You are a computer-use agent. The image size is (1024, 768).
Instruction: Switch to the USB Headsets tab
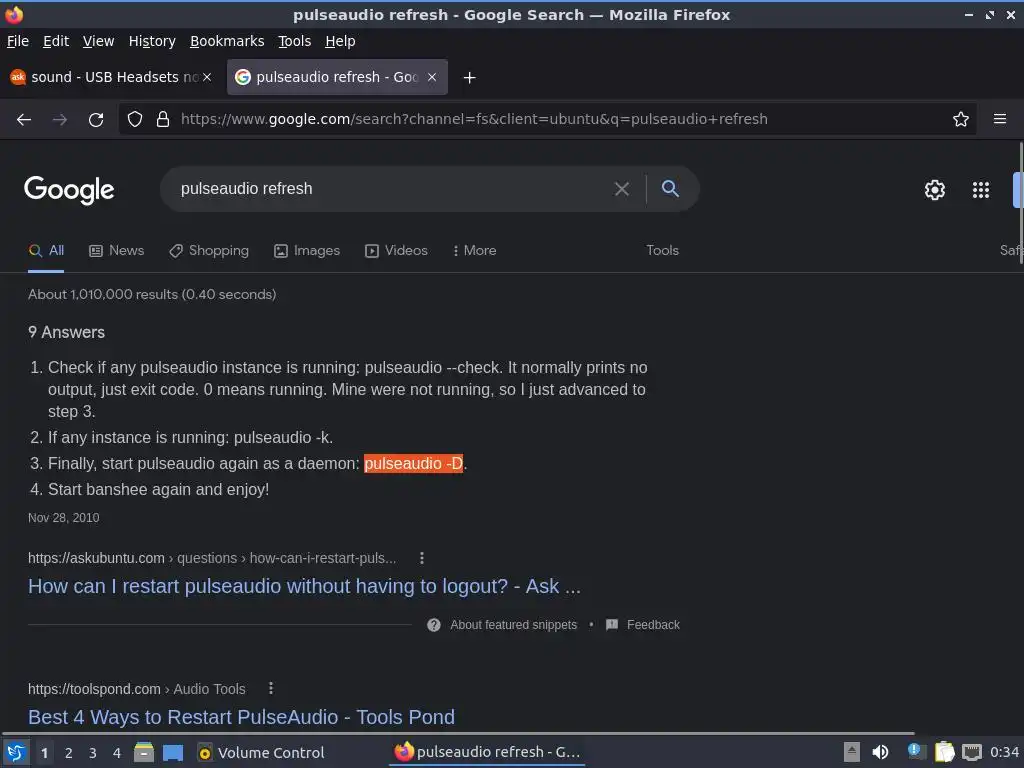111,77
